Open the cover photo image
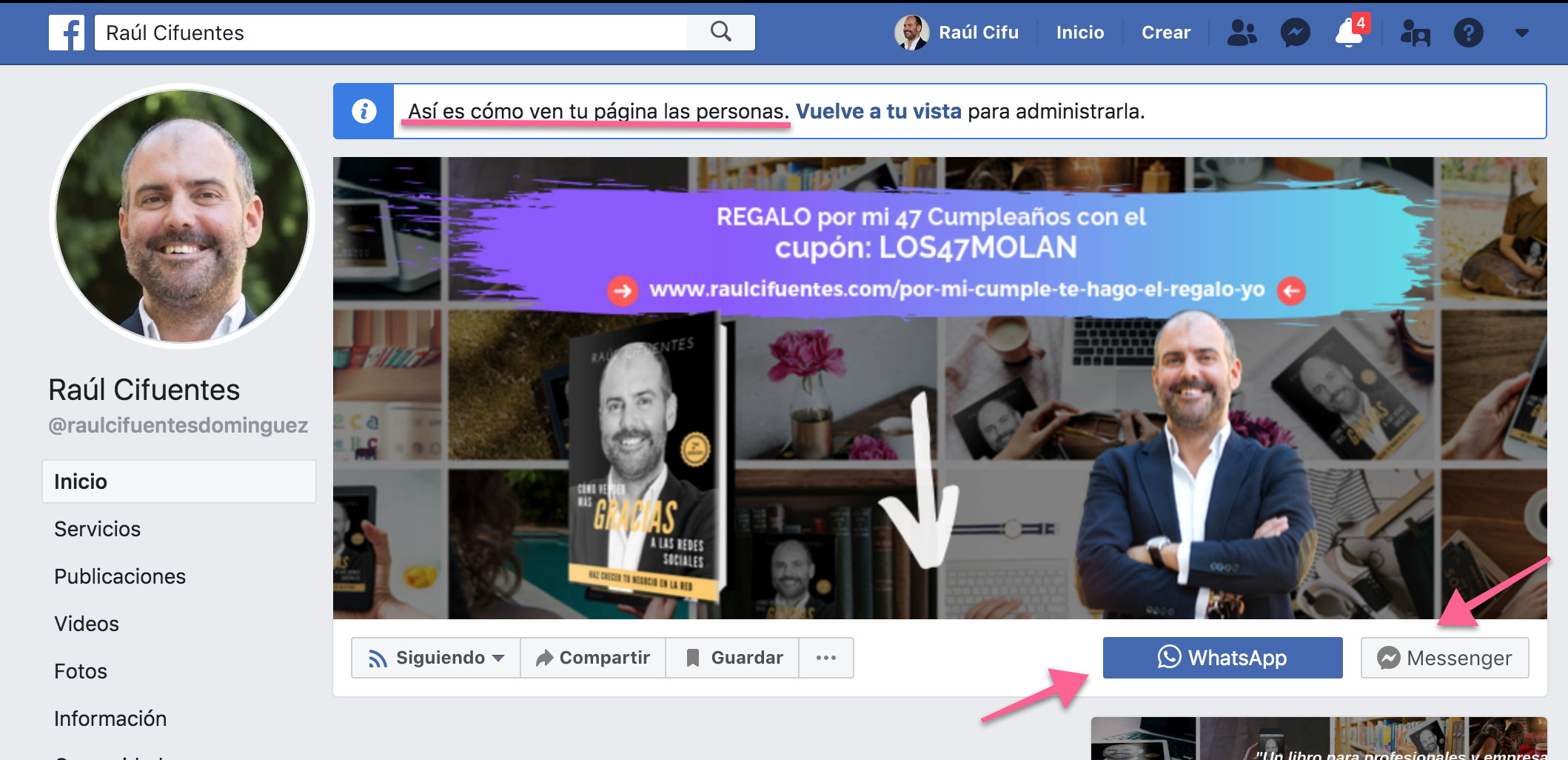1568x760 pixels. tap(940, 388)
